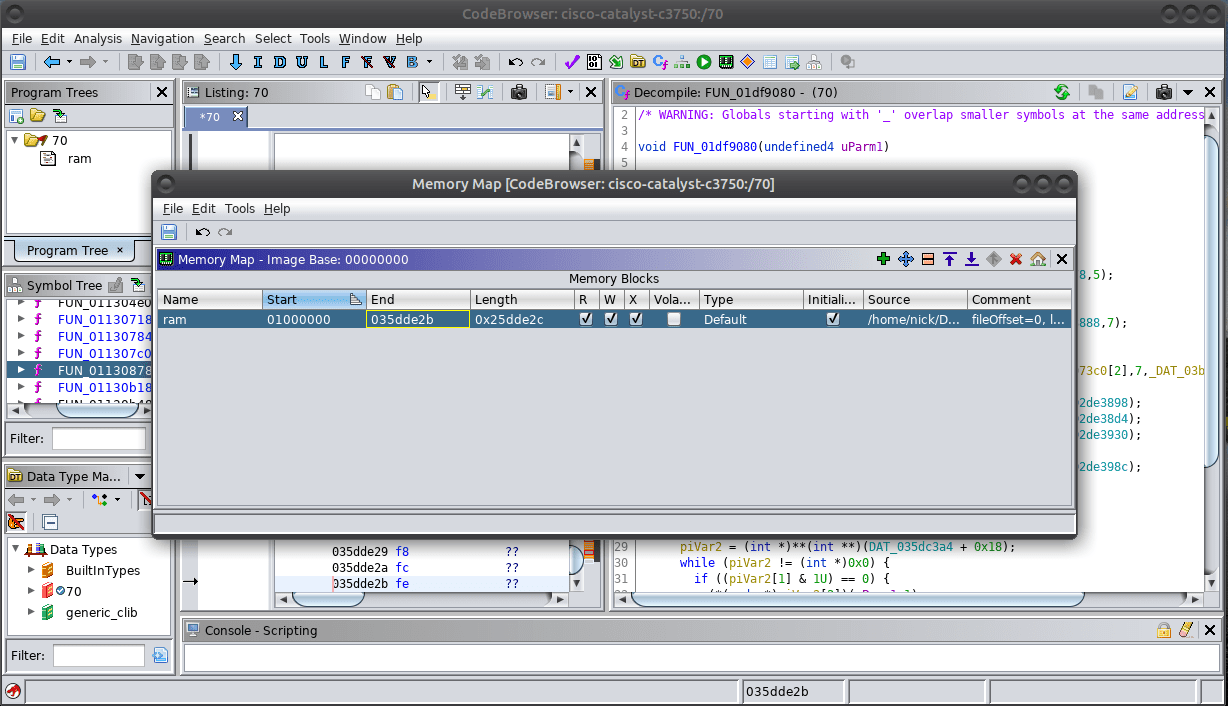Expand the BuiltInTypes node in Data Types

pos(33,570)
